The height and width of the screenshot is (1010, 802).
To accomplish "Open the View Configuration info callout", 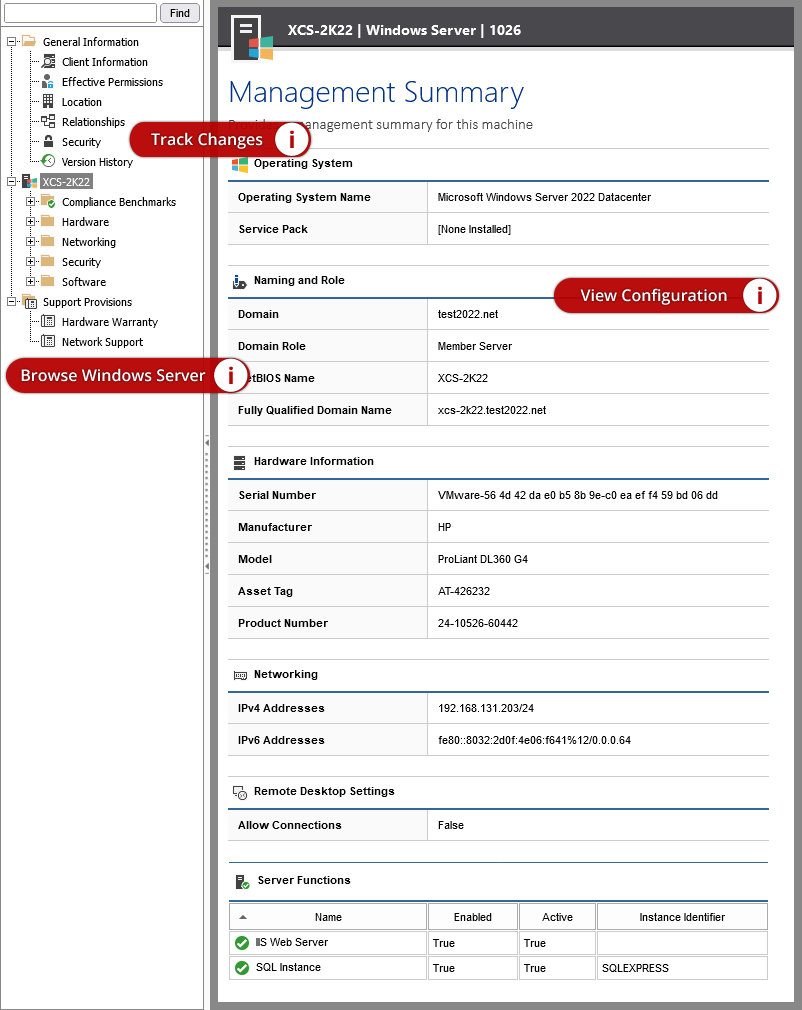I will [x=761, y=295].
